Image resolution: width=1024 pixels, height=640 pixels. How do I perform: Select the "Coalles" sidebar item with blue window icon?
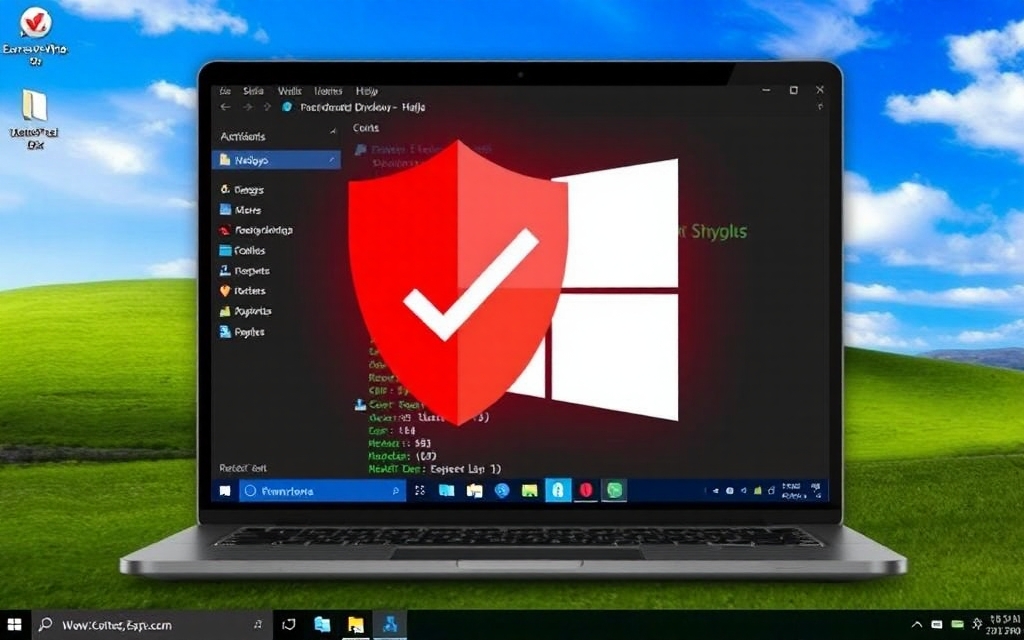[x=242, y=251]
